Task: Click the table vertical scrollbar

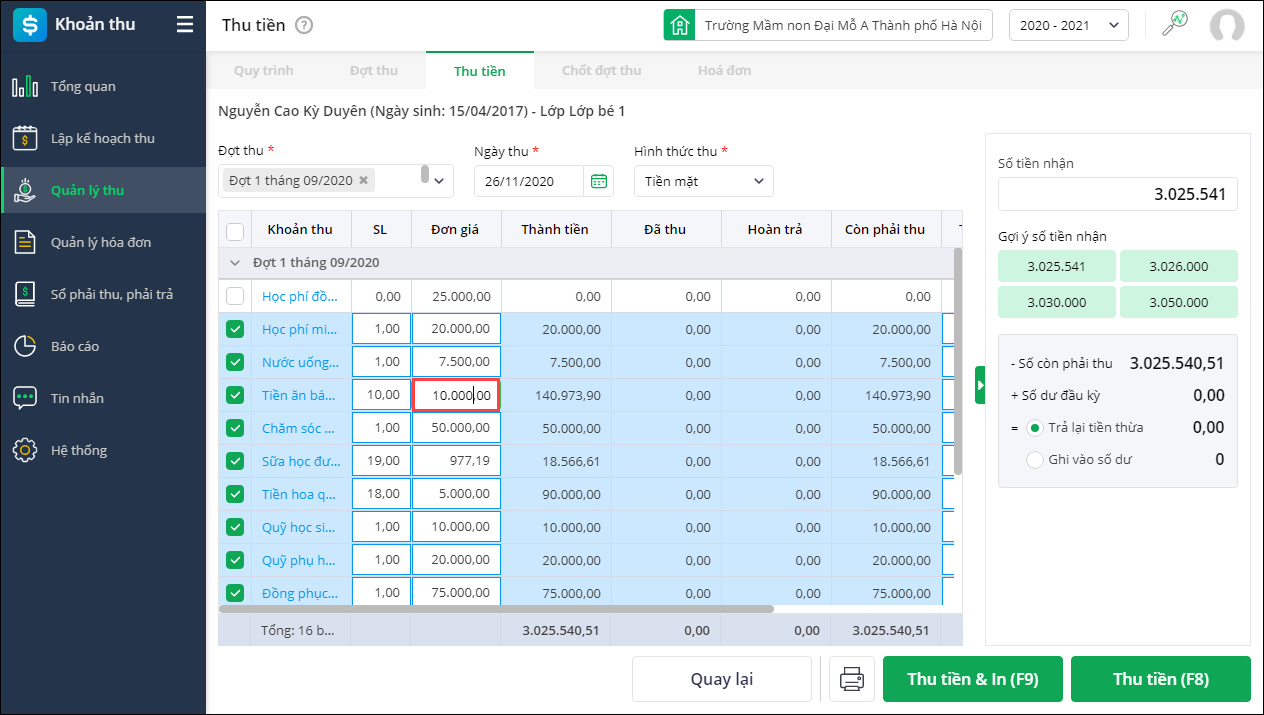Action: 958,360
